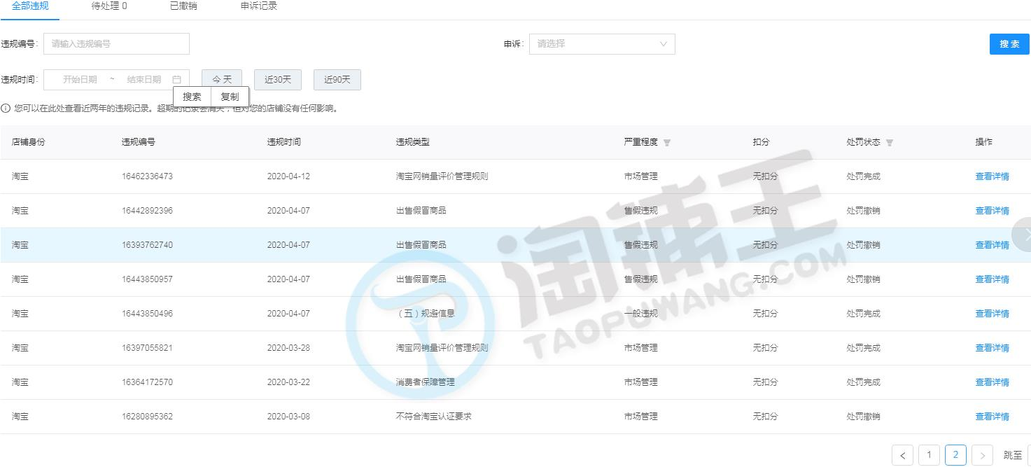Image resolution: width=1031 pixels, height=467 pixels.
Task: Choose 复制 in the context popup
Action: [230, 97]
